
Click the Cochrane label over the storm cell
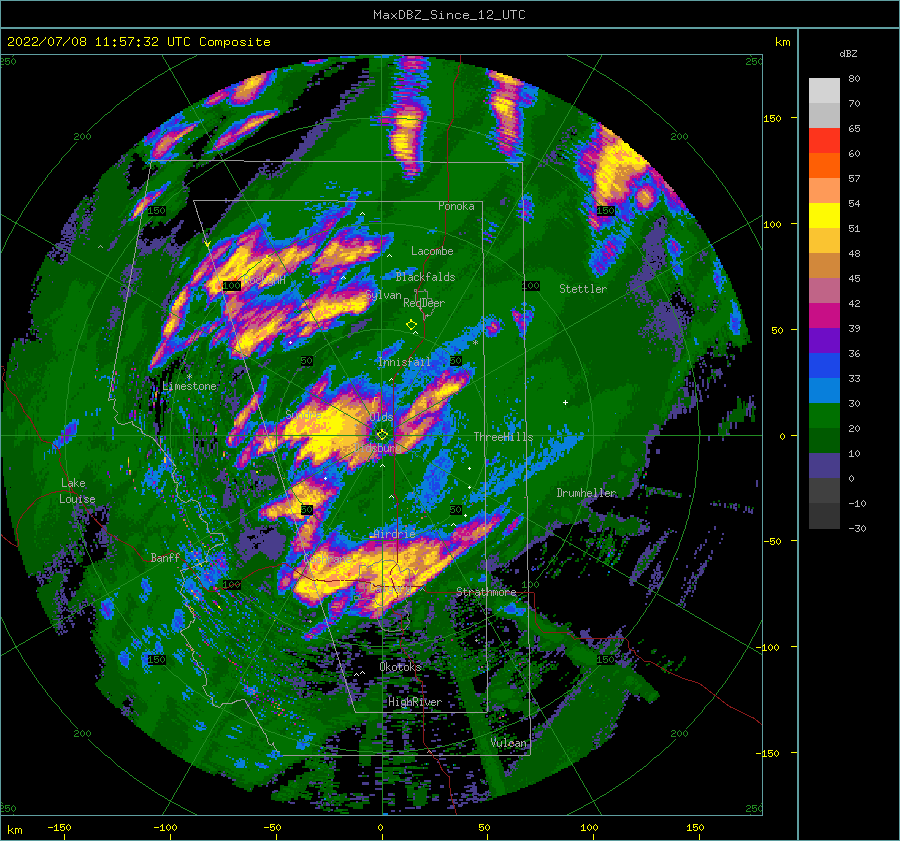(x=327, y=559)
